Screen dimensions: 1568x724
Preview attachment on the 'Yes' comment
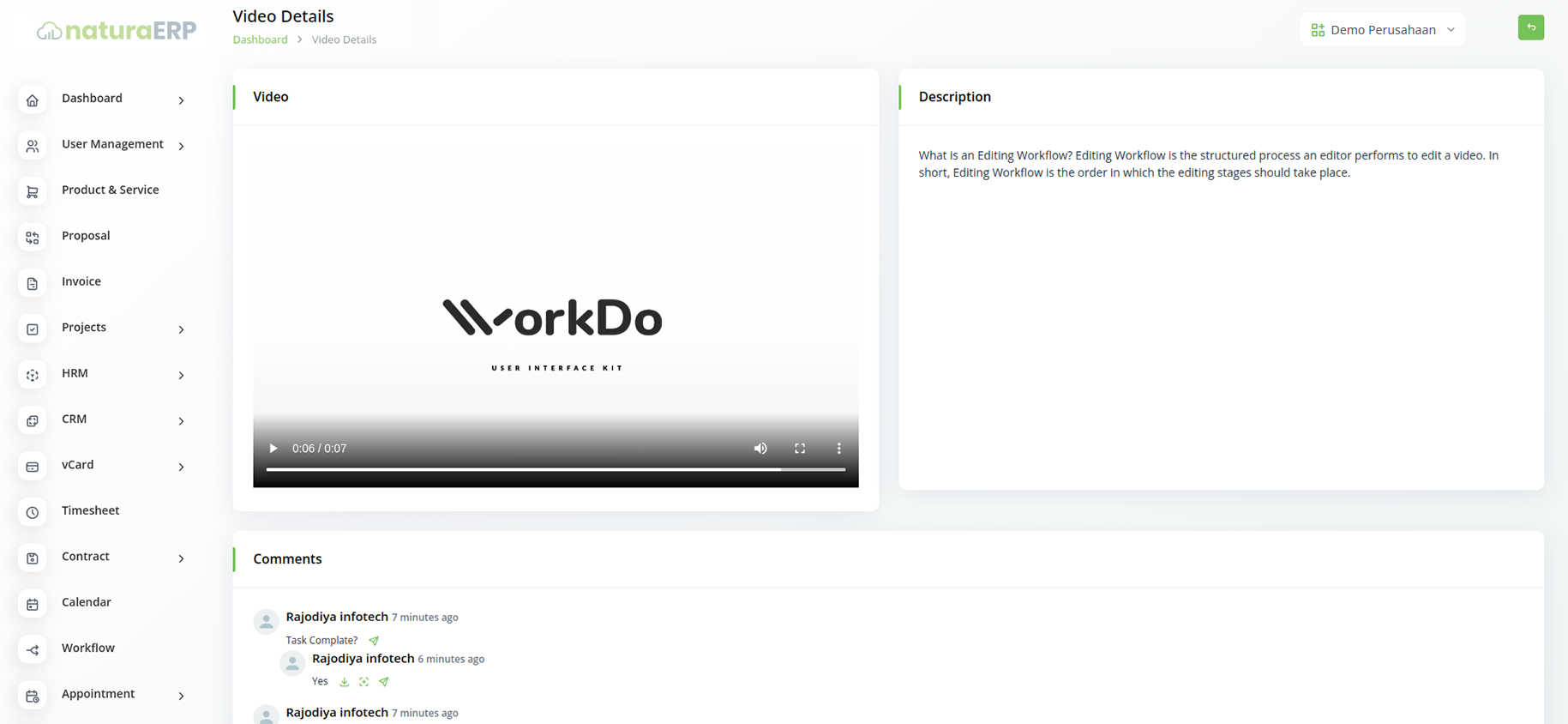[x=363, y=682]
